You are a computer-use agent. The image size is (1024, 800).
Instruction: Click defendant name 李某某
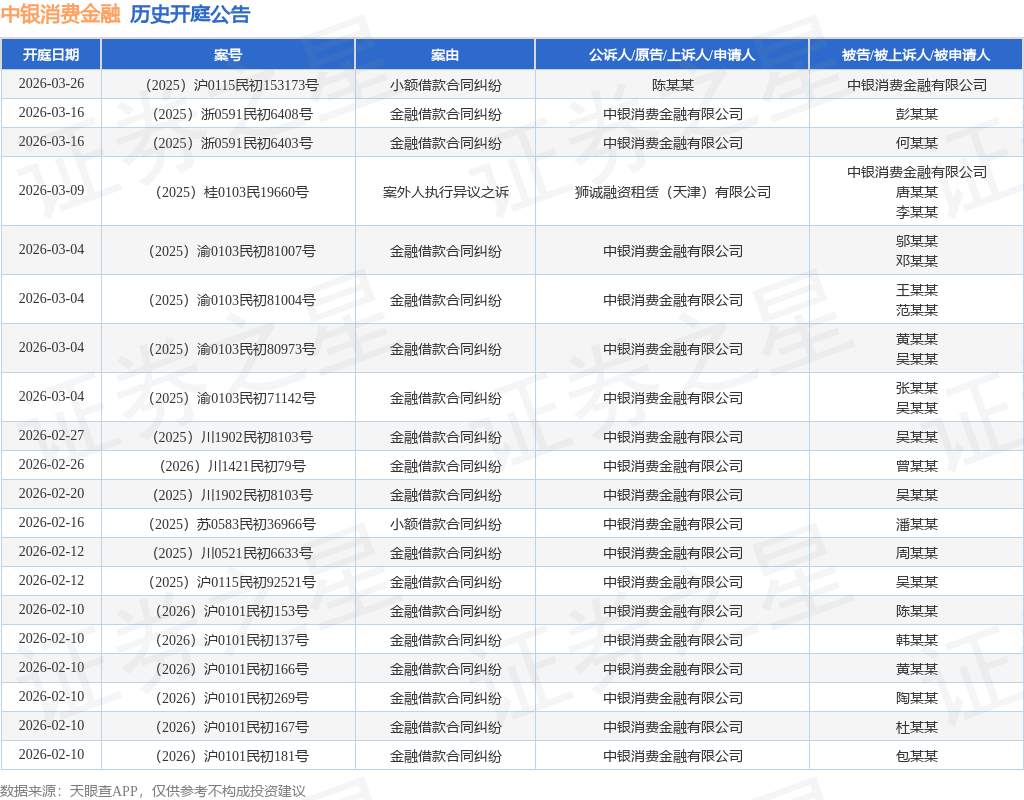click(x=917, y=212)
